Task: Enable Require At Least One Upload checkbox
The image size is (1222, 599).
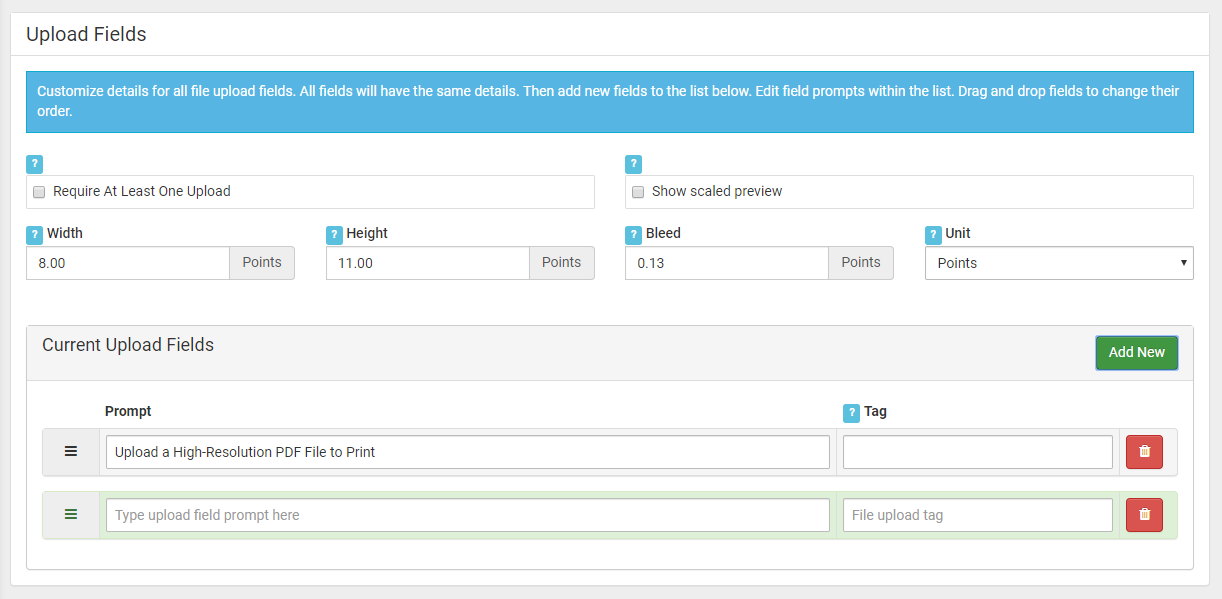Action: point(39,192)
